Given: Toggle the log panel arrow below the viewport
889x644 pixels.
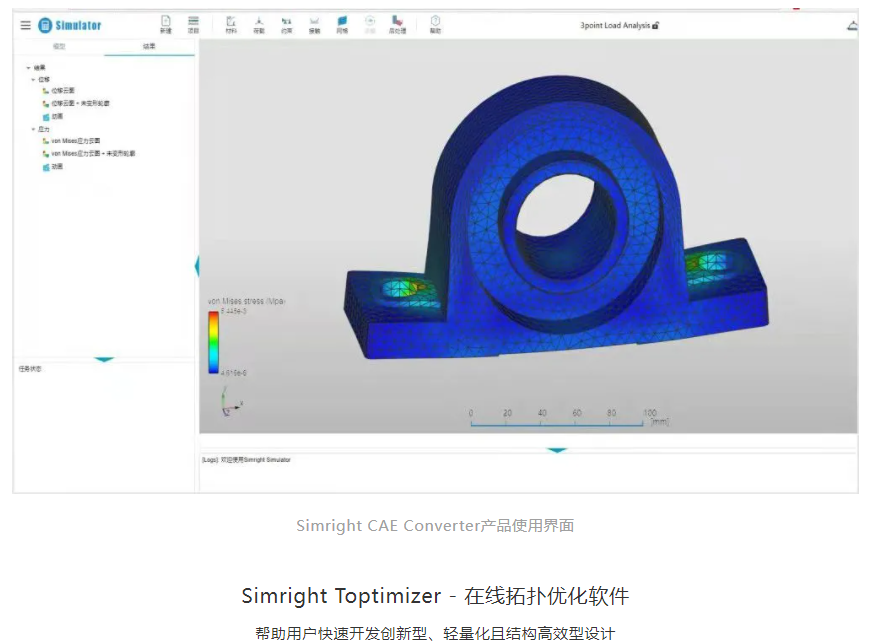Looking at the screenshot, I should pos(557,450).
